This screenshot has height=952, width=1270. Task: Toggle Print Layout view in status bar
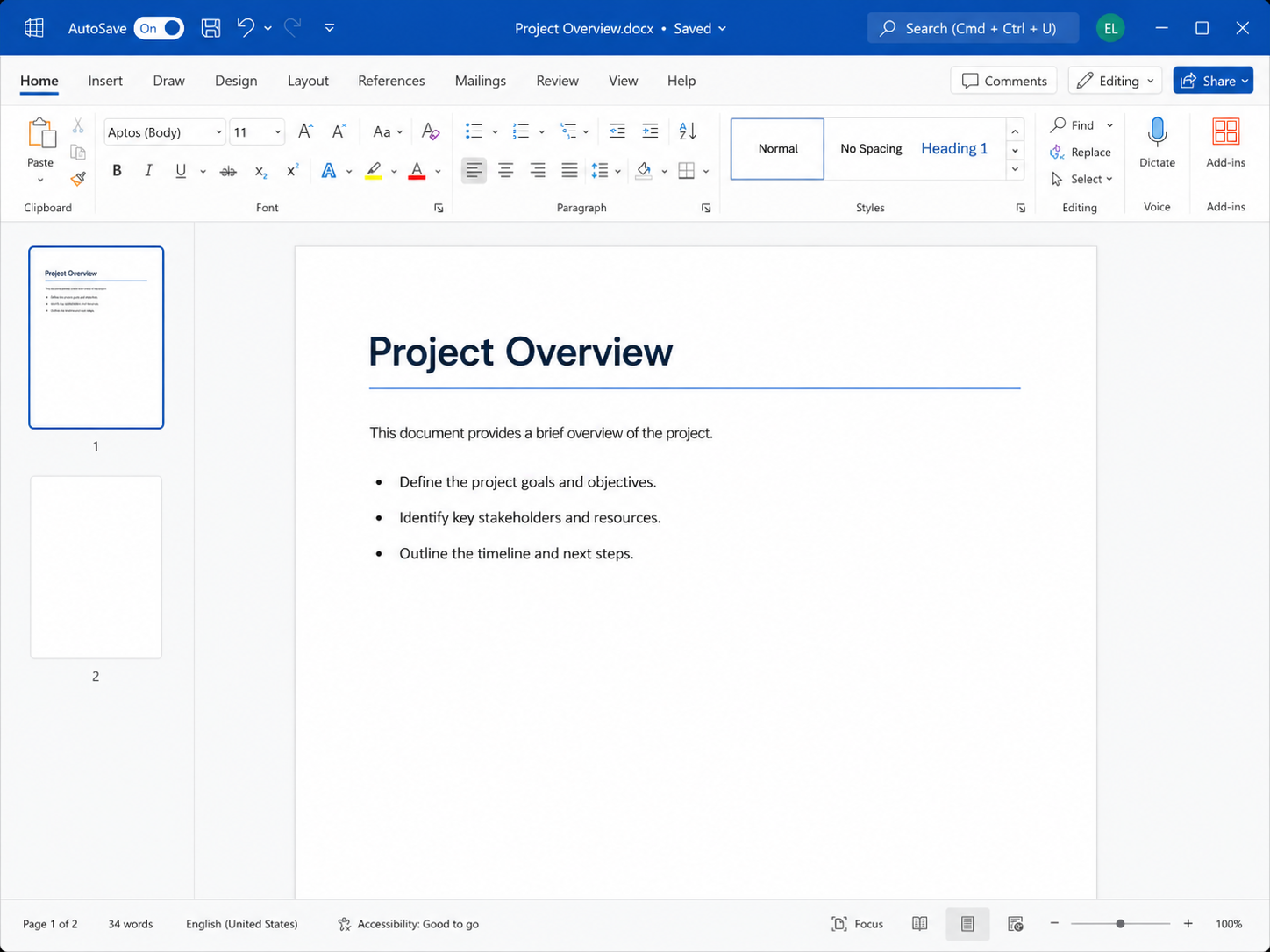click(967, 924)
